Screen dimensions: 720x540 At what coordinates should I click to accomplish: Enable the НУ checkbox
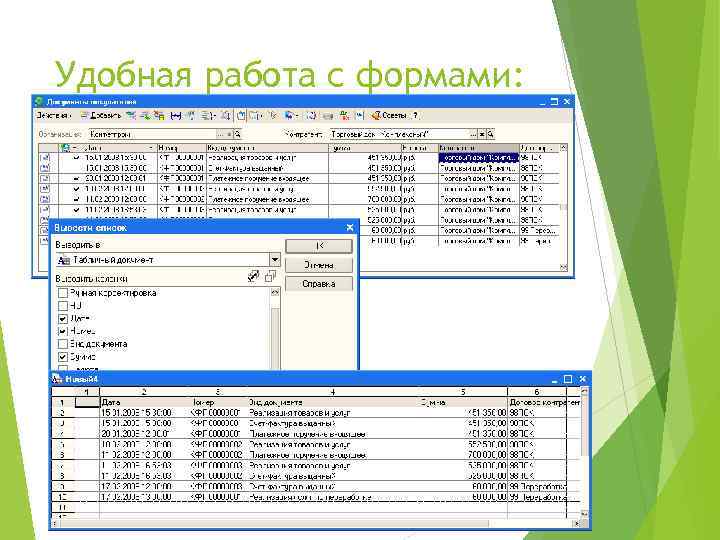pos(63,306)
